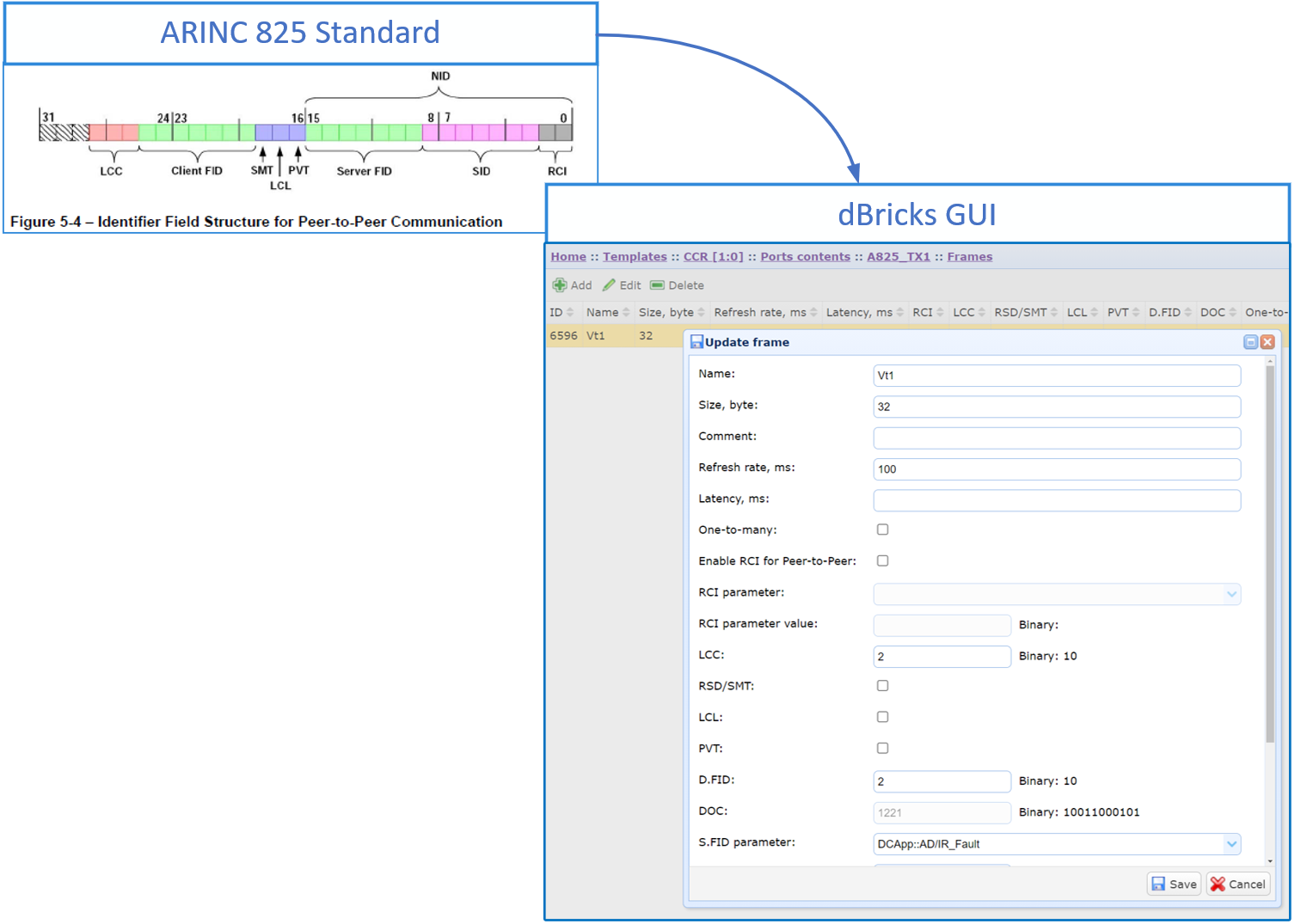Click the Size, byte input field
Image resolution: width=1295 pixels, height=924 pixels.
[1057, 407]
